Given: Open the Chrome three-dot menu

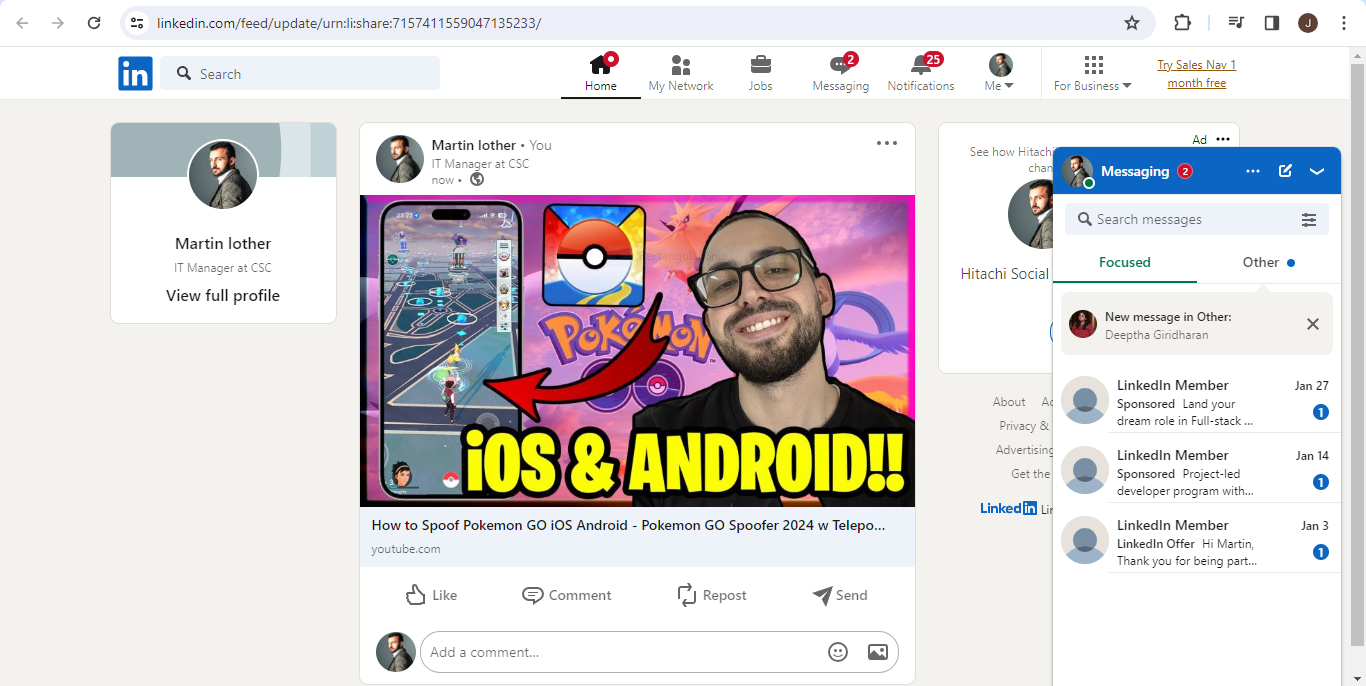Looking at the screenshot, I should click(1344, 23).
